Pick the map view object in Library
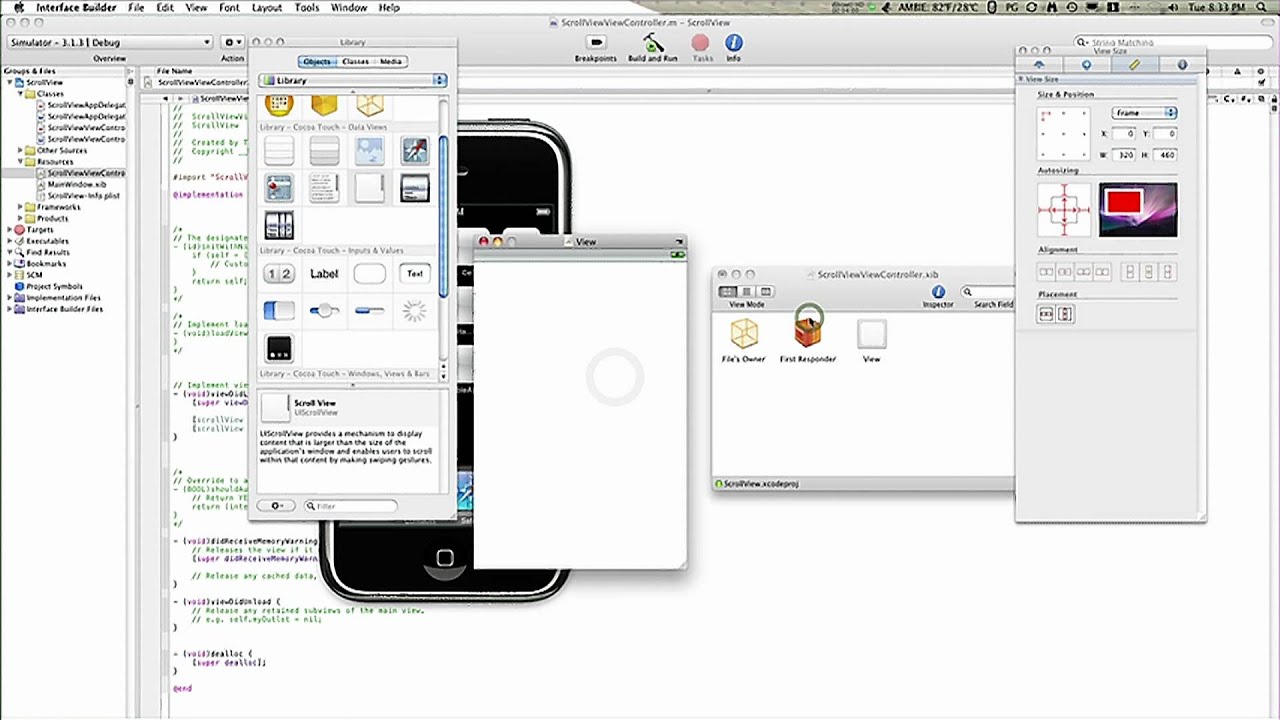Viewport: 1280px width, 720px height. (x=279, y=188)
